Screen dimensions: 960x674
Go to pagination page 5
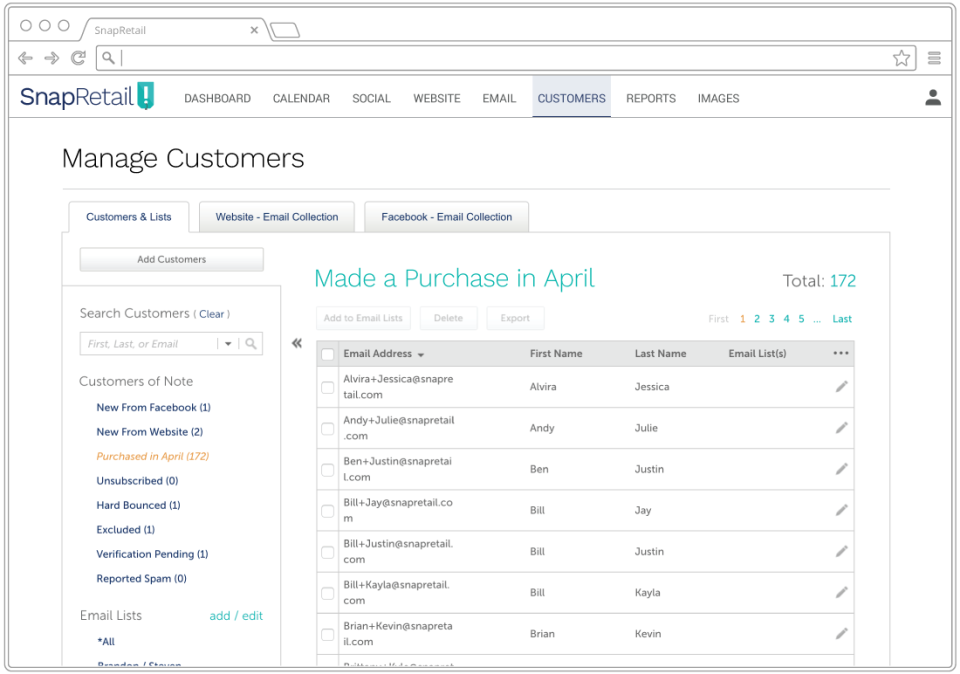coord(801,318)
